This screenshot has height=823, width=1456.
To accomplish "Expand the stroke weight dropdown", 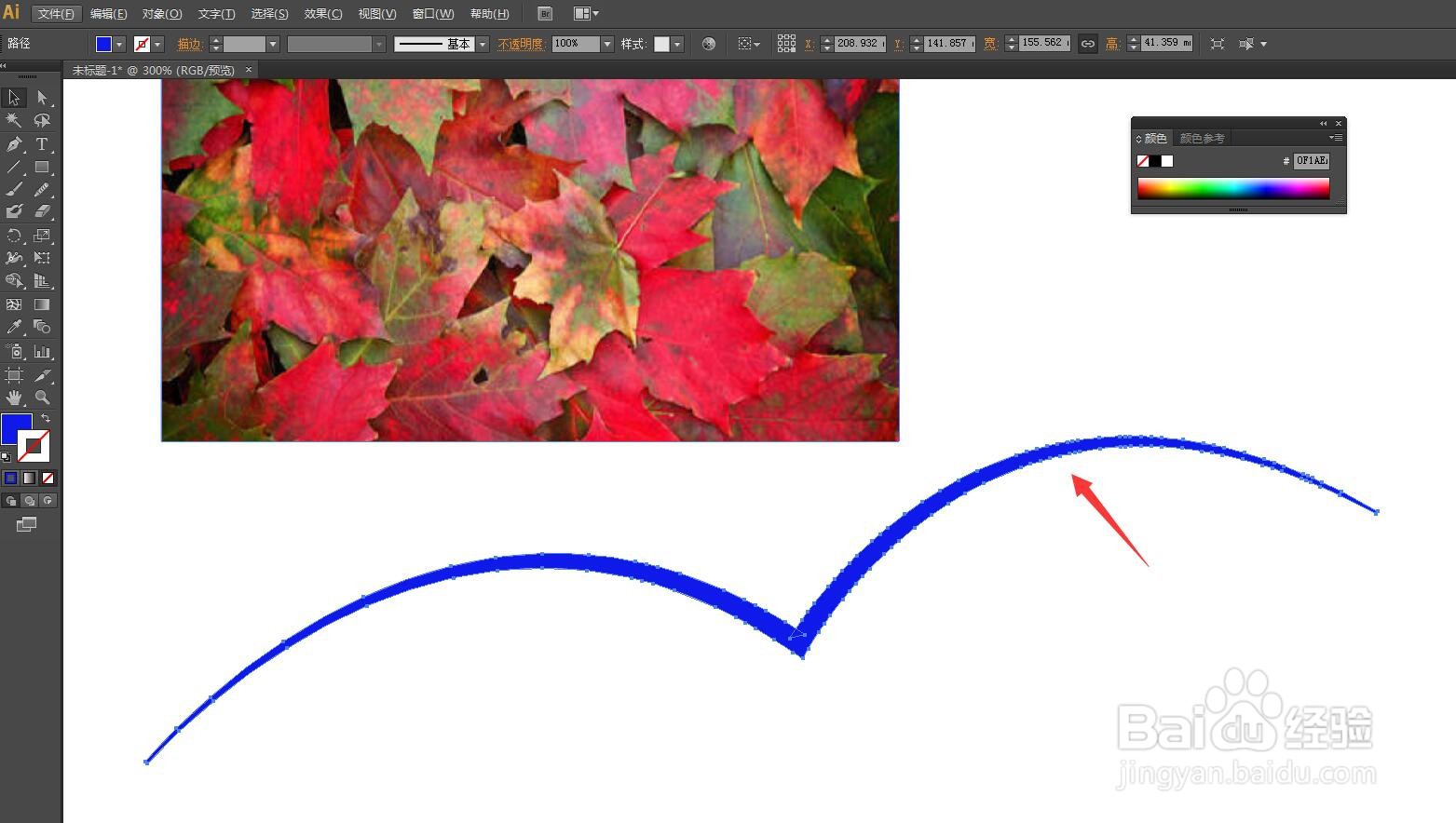I will tap(273, 45).
